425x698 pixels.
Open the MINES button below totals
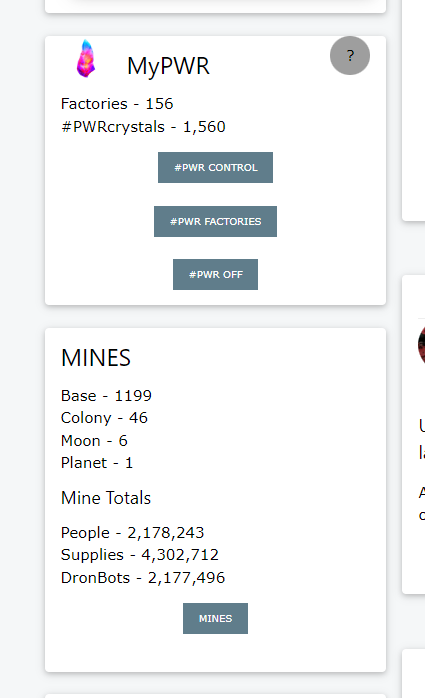[215, 618]
